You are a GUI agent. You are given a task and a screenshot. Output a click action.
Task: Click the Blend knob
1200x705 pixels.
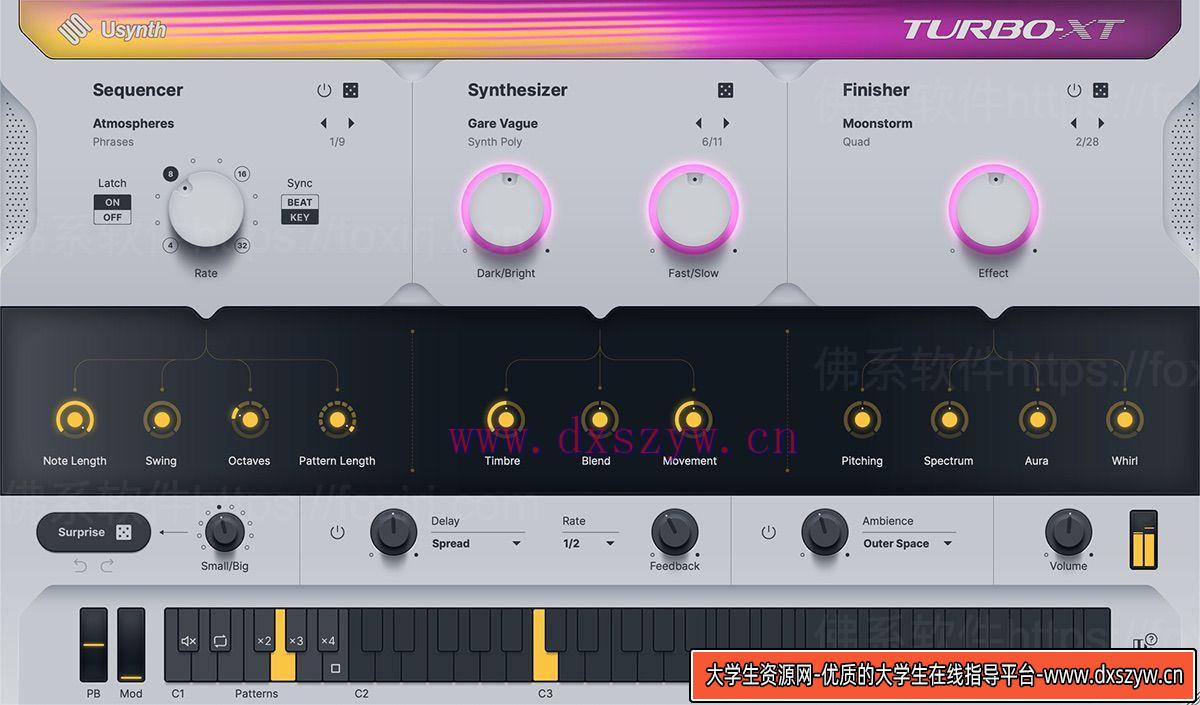(x=598, y=420)
